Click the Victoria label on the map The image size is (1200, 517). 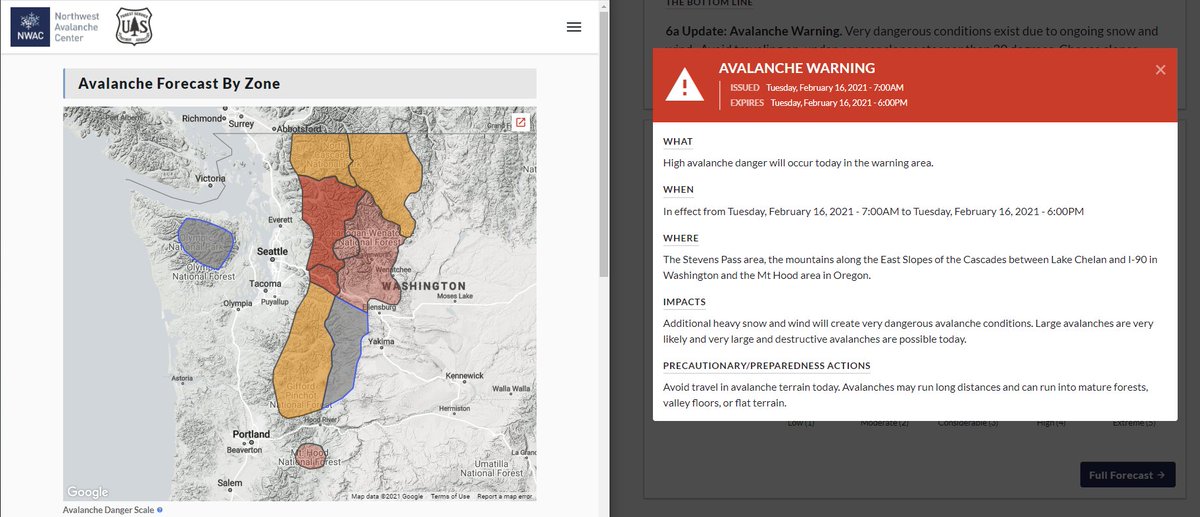pyautogui.click(x=211, y=179)
